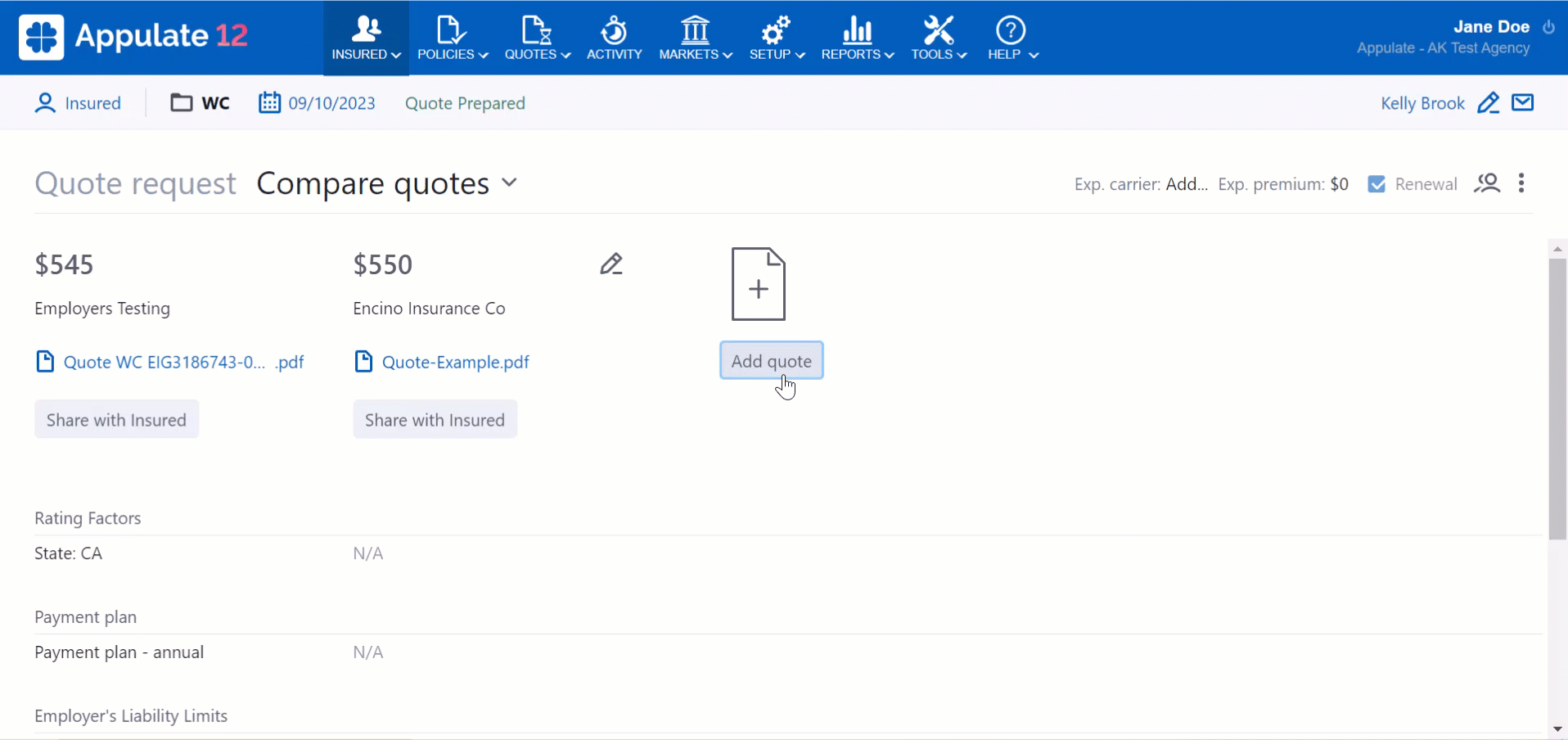This screenshot has width=1568, height=740.
Task: Open the users assignment icon near Renewal
Action: 1487,183
